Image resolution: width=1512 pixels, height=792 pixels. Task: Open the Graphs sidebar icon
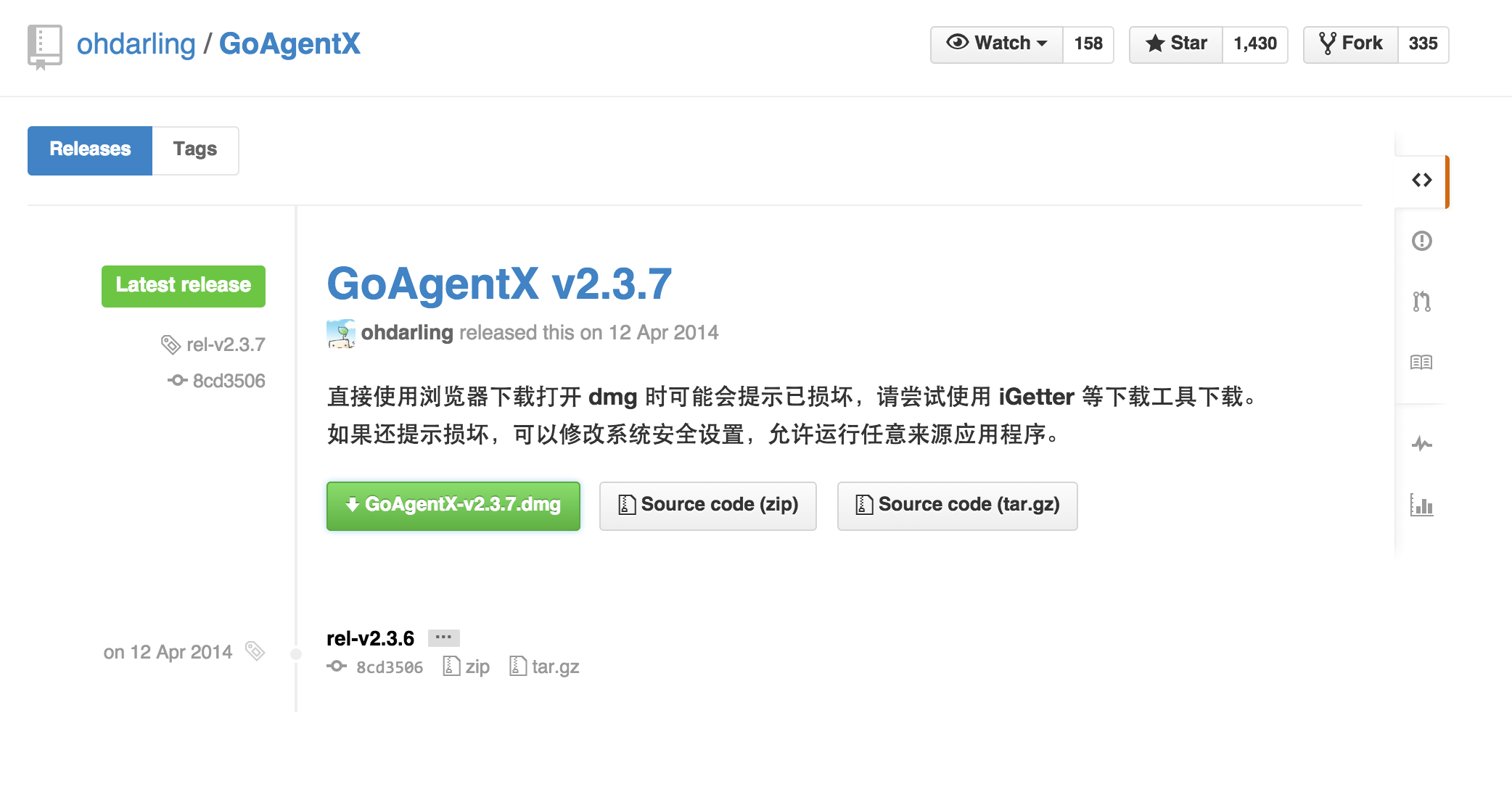click(1421, 504)
